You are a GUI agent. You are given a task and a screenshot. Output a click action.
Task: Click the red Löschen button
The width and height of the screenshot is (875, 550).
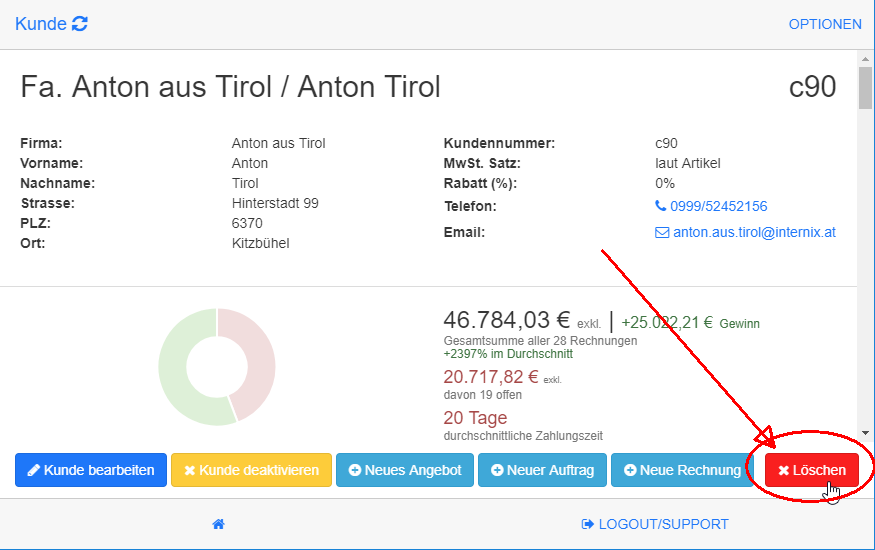tap(811, 470)
